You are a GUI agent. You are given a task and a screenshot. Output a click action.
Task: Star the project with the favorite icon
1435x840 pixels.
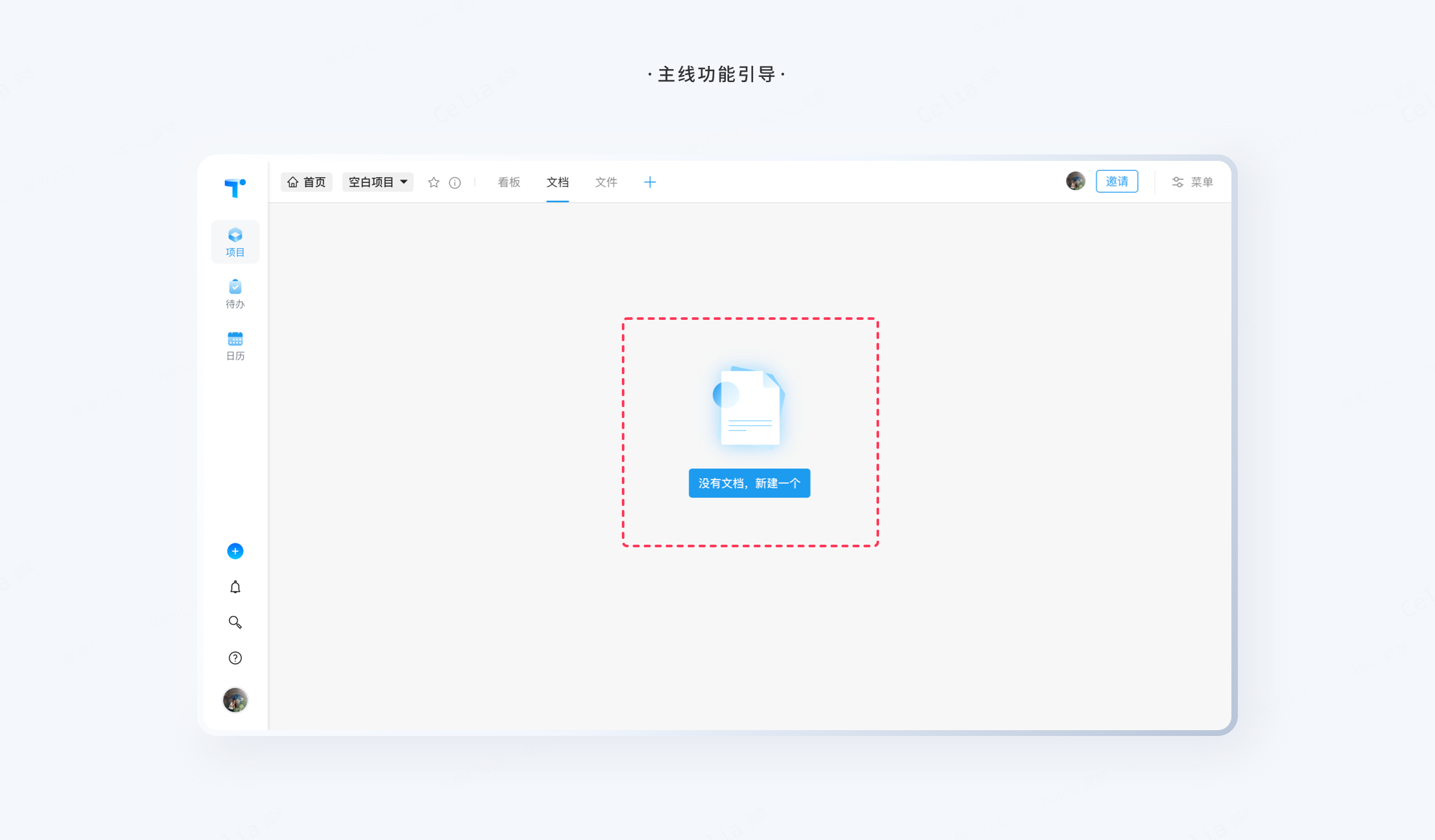click(434, 182)
